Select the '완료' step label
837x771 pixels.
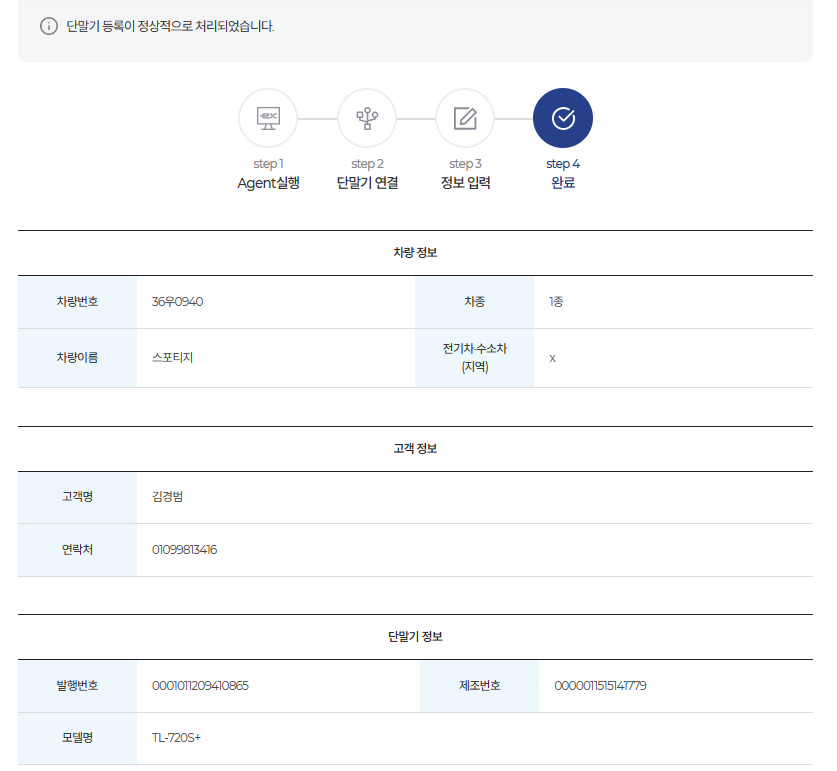(563, 183)
